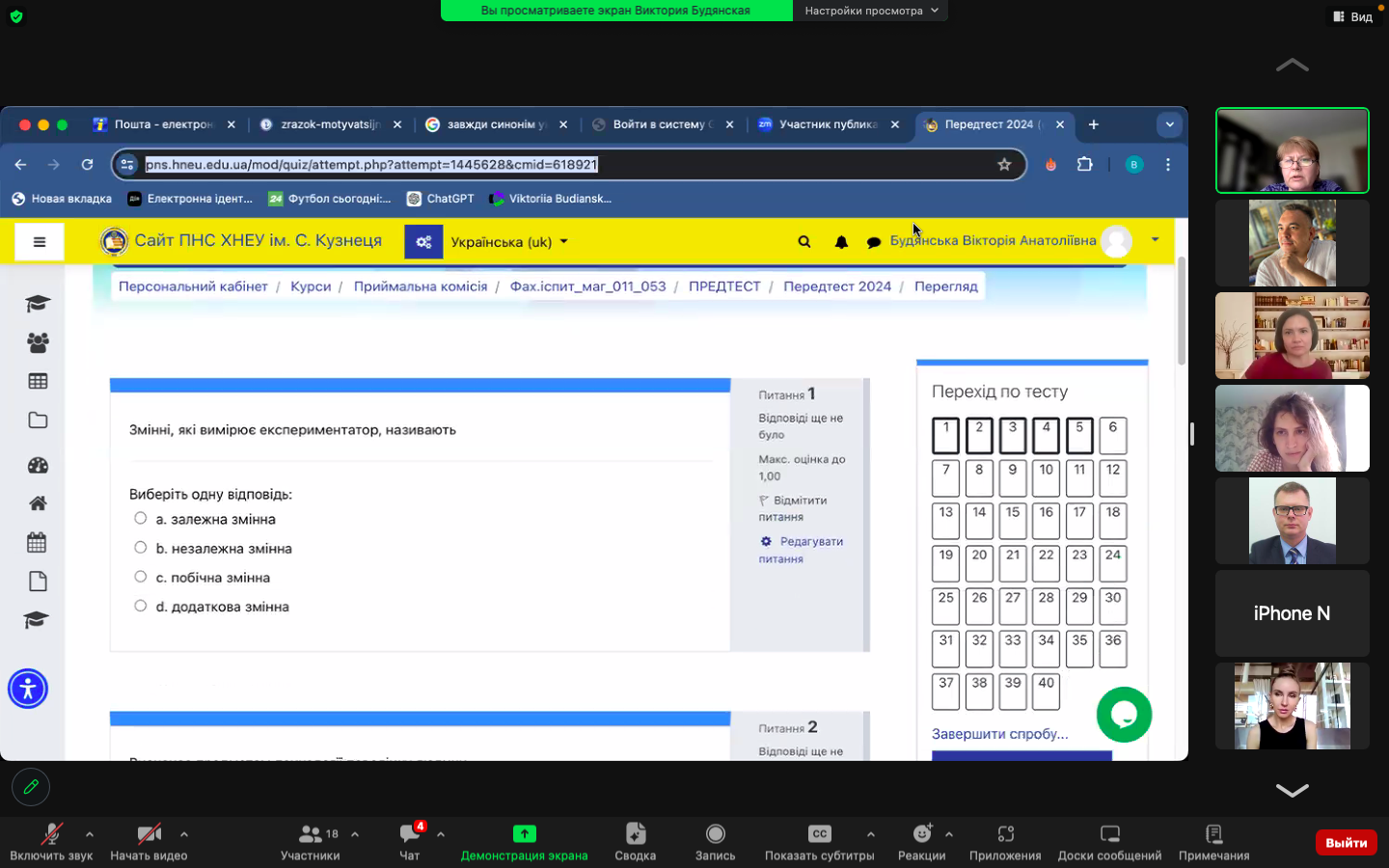Click the browser address bar

tap(569, 165)
